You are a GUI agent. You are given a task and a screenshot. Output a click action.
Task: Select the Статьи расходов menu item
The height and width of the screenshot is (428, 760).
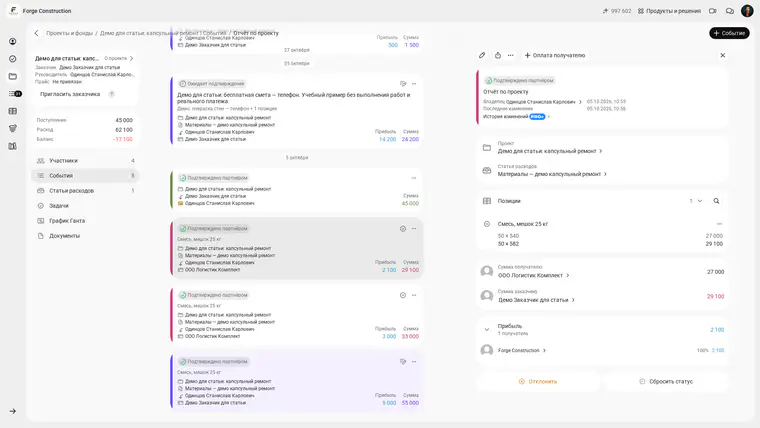pyautogui.click(x=85, y=190)
